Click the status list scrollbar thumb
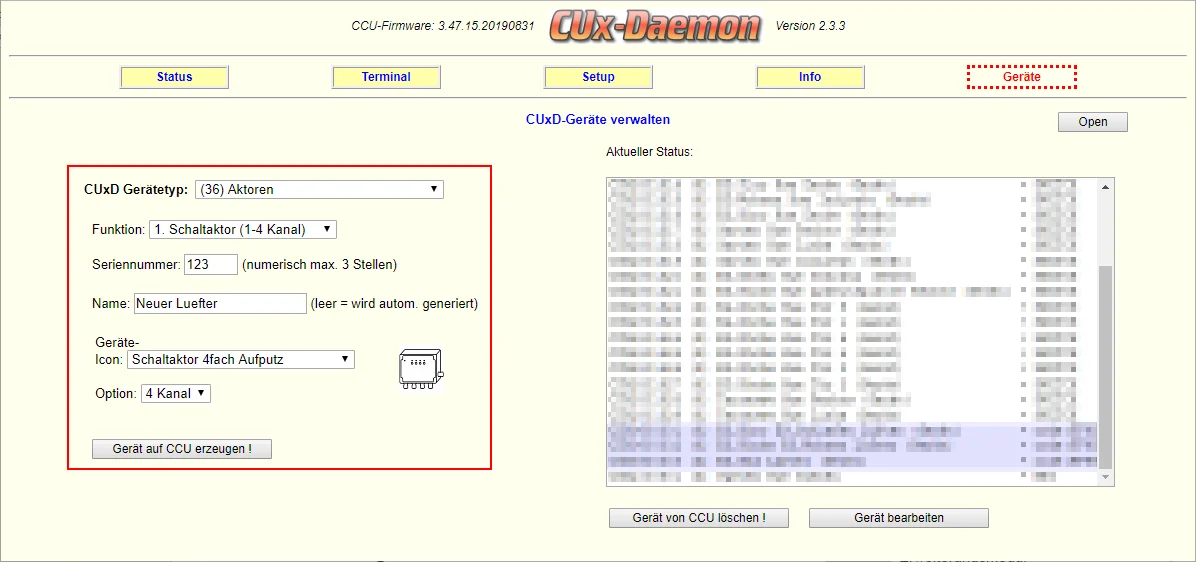1196x562 pixels. (x=1105, y=368)
